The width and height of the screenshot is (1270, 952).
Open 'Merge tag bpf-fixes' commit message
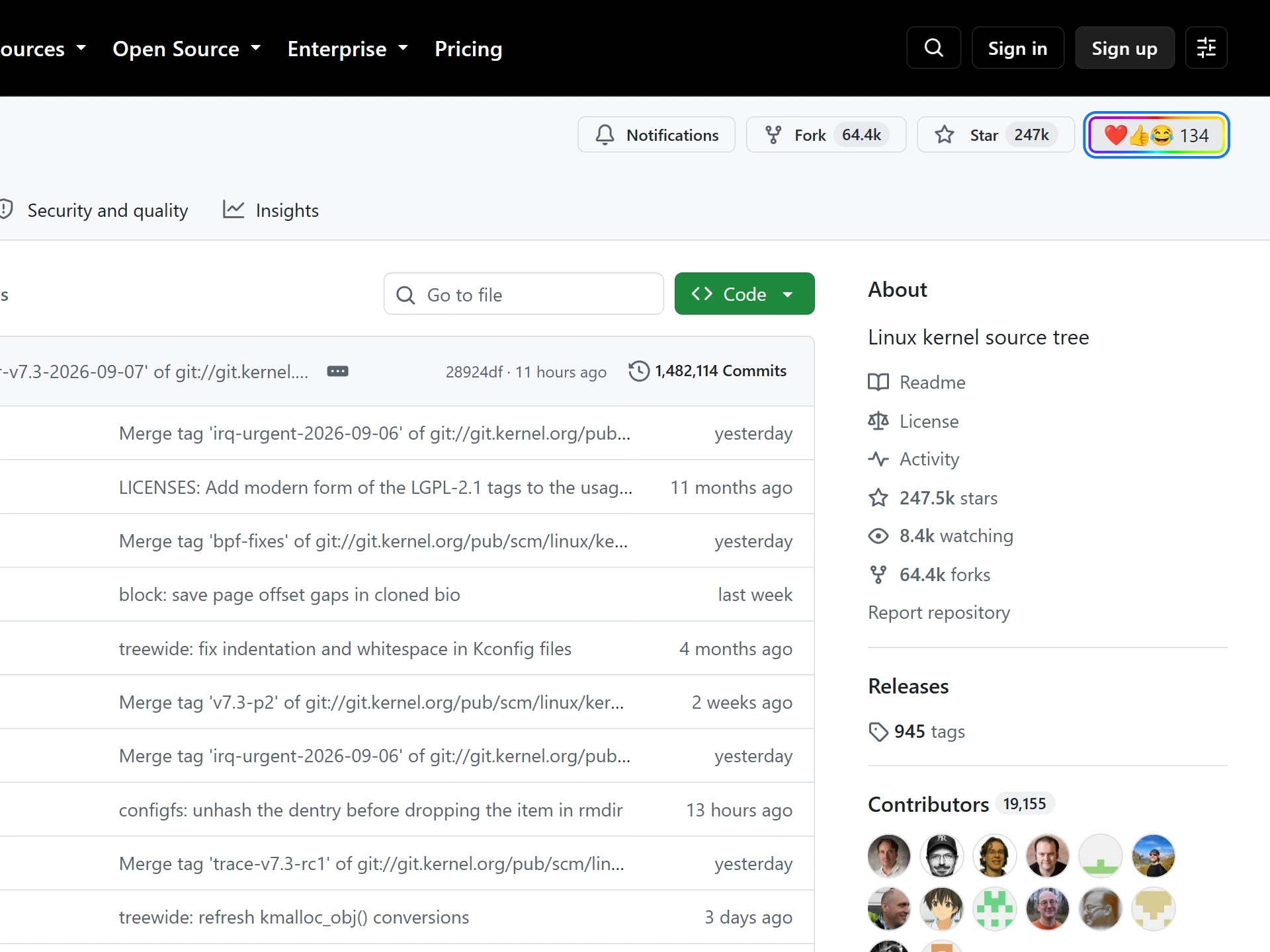[x=373, y=541]
